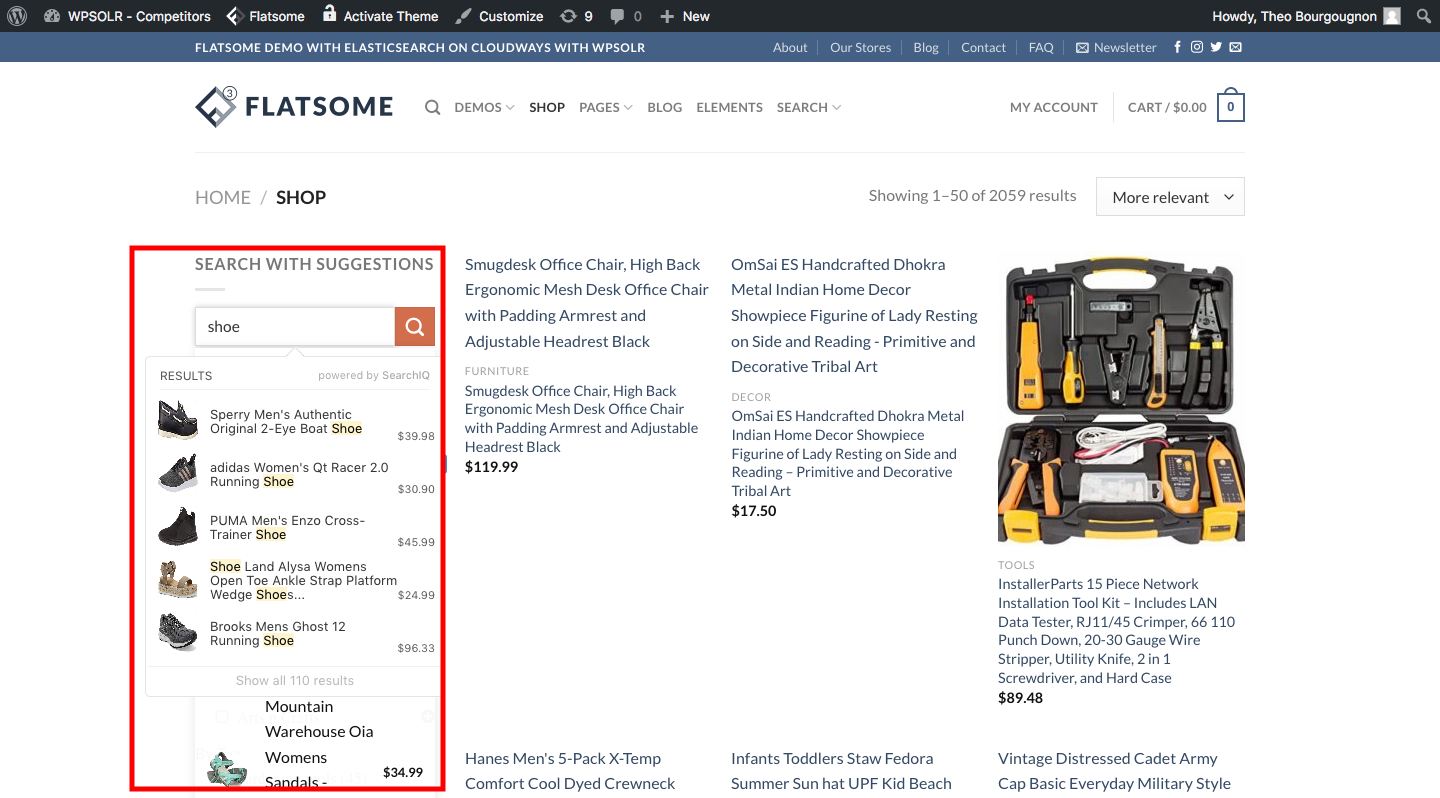1440x798 pixels.
Task: Open the updates icon showing 9
Action: point(576,16)
